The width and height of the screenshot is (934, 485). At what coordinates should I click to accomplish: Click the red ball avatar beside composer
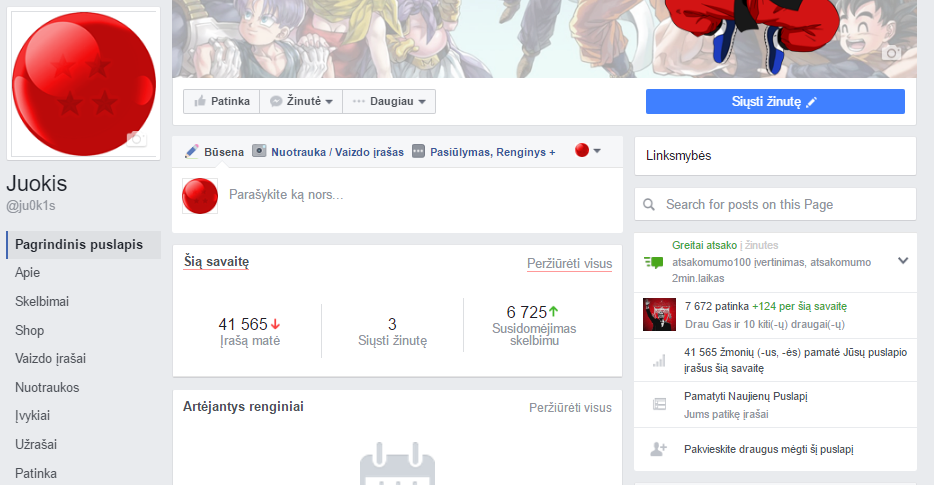click(x=200, y=196)
